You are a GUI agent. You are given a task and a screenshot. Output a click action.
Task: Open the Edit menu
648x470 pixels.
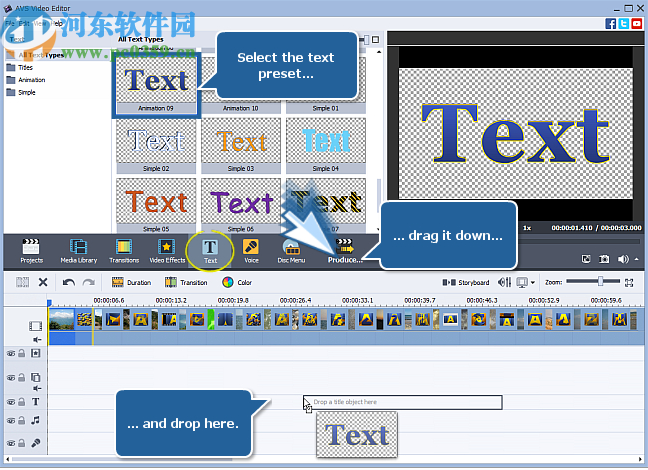[x=24, y=24]
